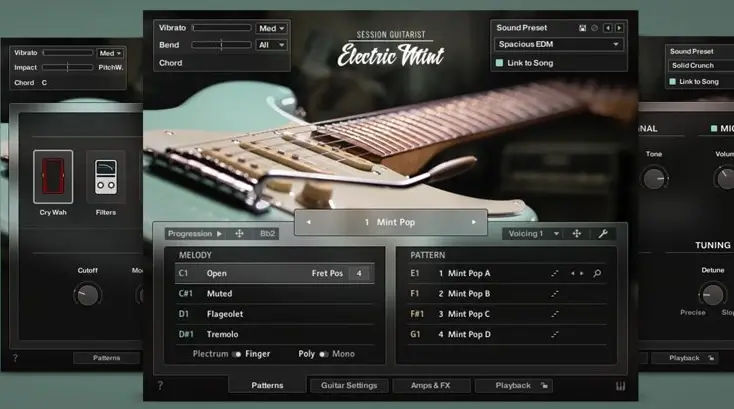Screen dimensions: 734x409
Task: Open the Vibrato Med dropdown in main window
Action: tap(272, 28)
